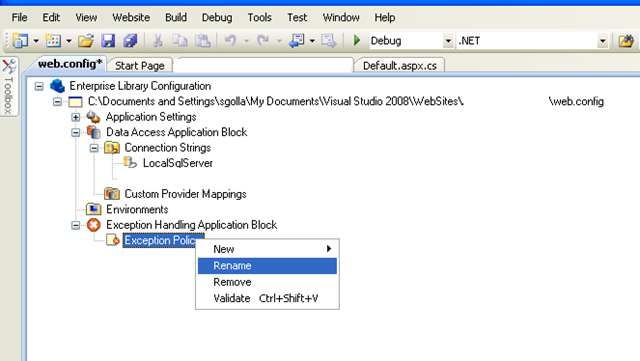Click the red Exception Handling block icon
The image size is (640, 361).
(x=93, y=225)
